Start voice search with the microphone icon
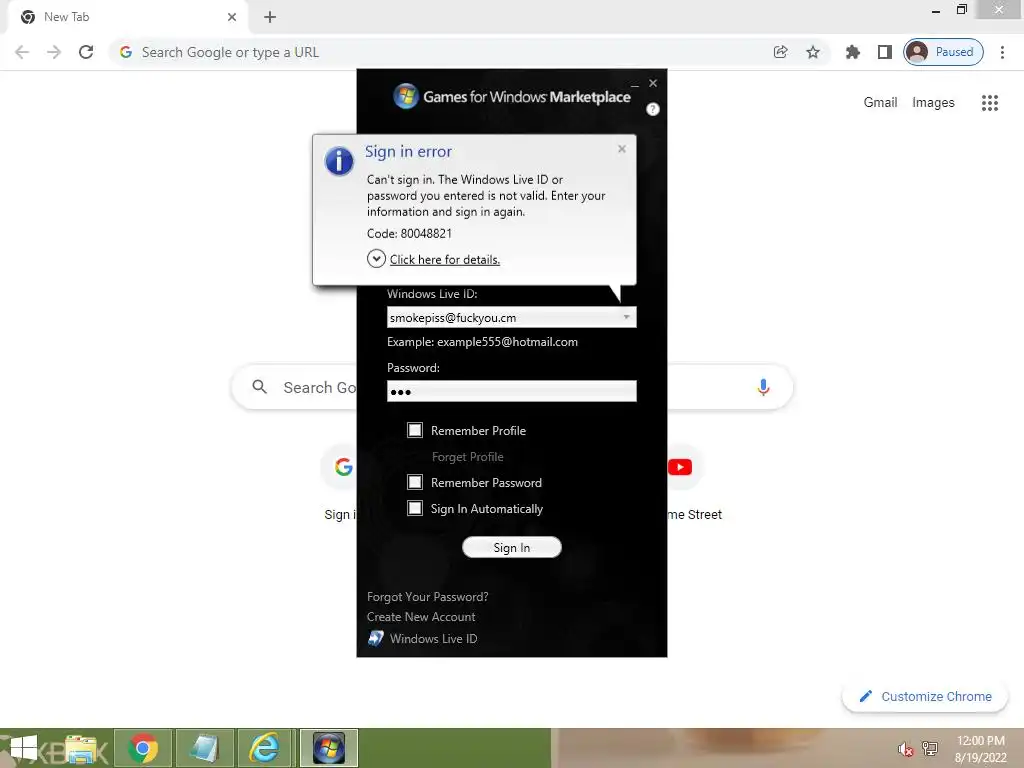1024x768 pixels. pyautogui.click(x=763, y=387)
